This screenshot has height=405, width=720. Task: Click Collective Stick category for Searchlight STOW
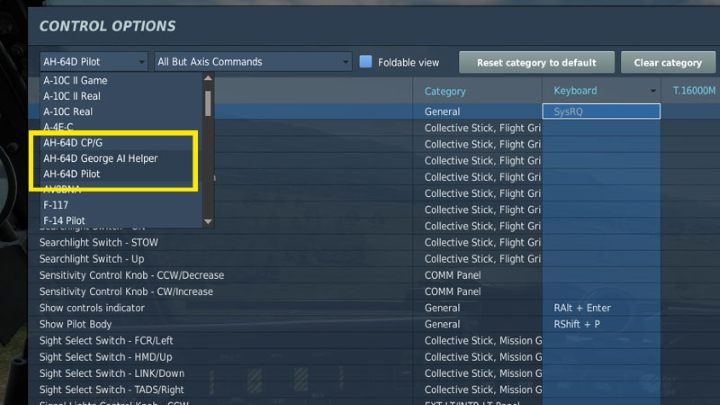483,242
